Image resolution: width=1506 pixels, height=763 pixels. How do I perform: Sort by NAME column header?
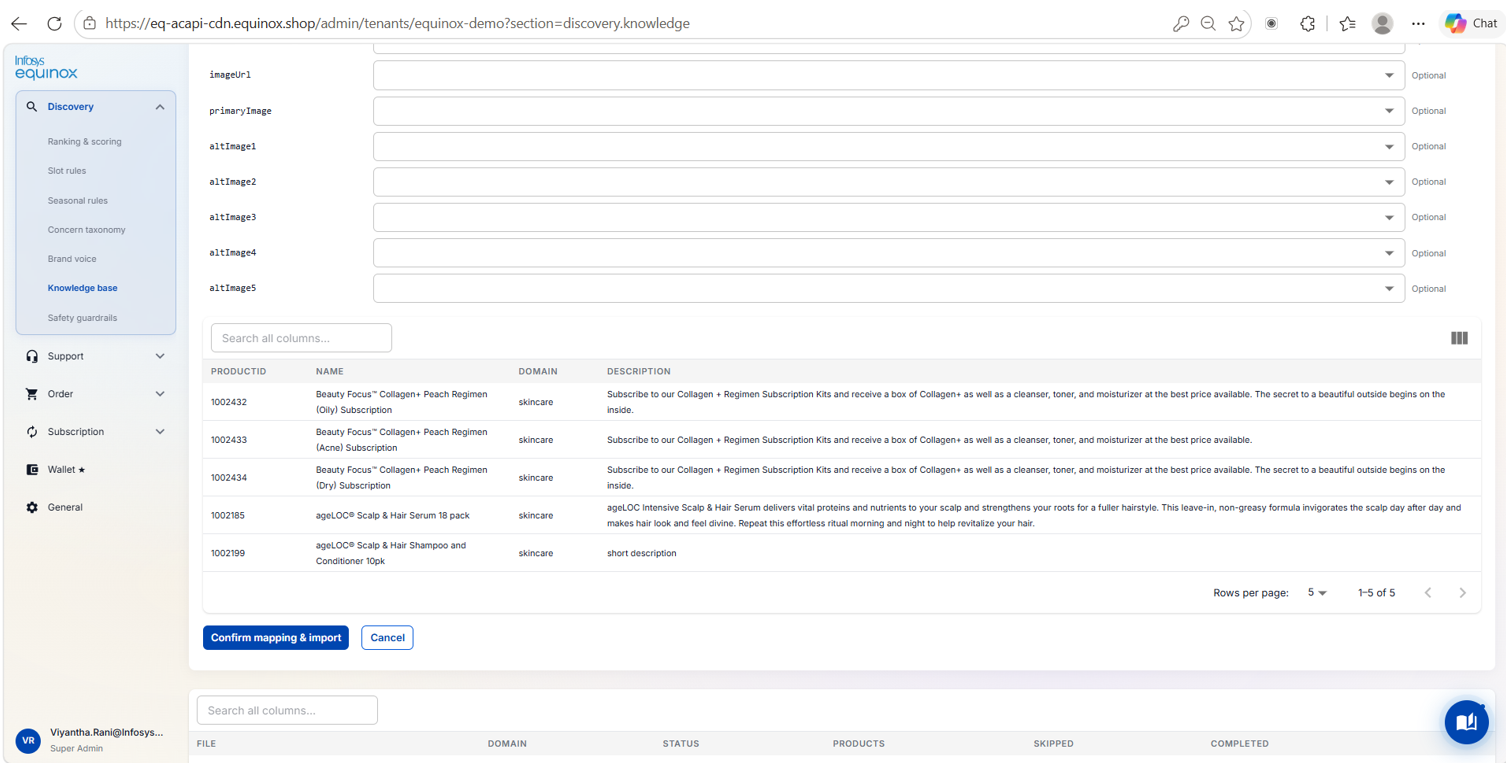pyautogui.click(x=330, y=371)
